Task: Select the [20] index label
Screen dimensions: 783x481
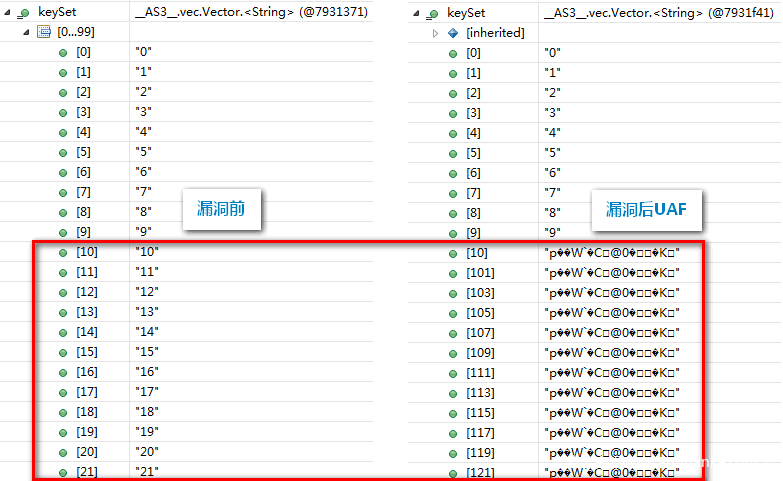Action: click(87, 452)
